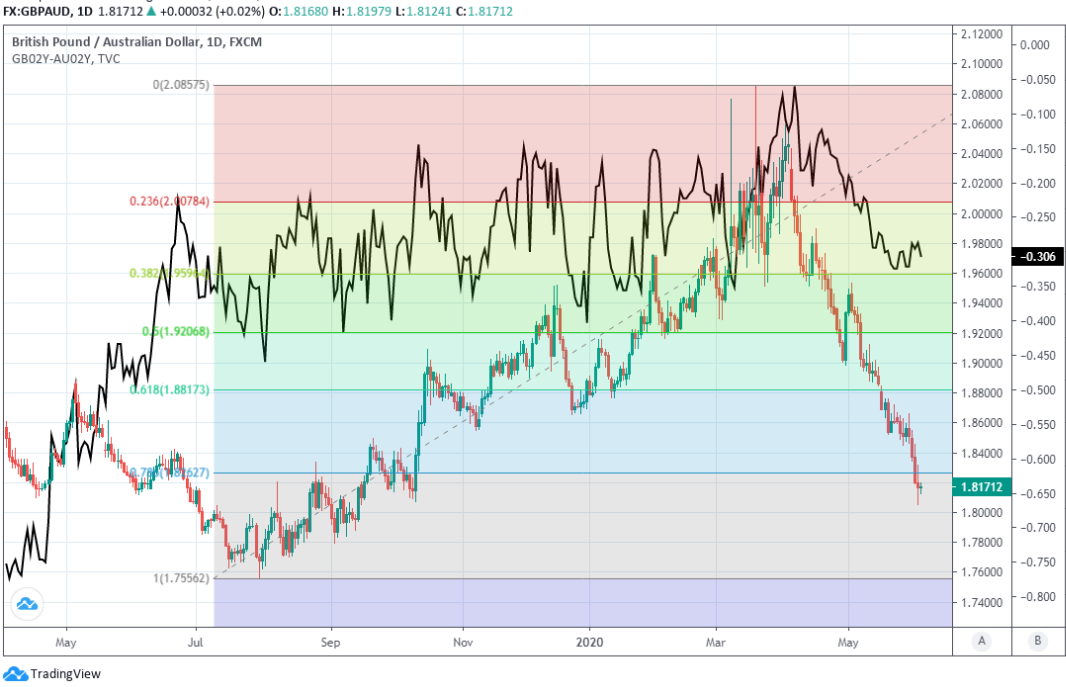Select the 0.236 (2.00784) Fibonacci level label
This screenshot has width=1066, height=687.
point(169,202)
